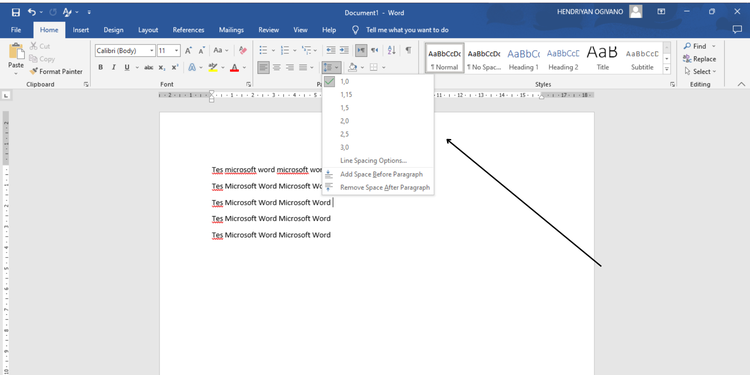Click the ruler tab selector icon
The width and height of the screenshot is (750, 375).
click(6, 96)
